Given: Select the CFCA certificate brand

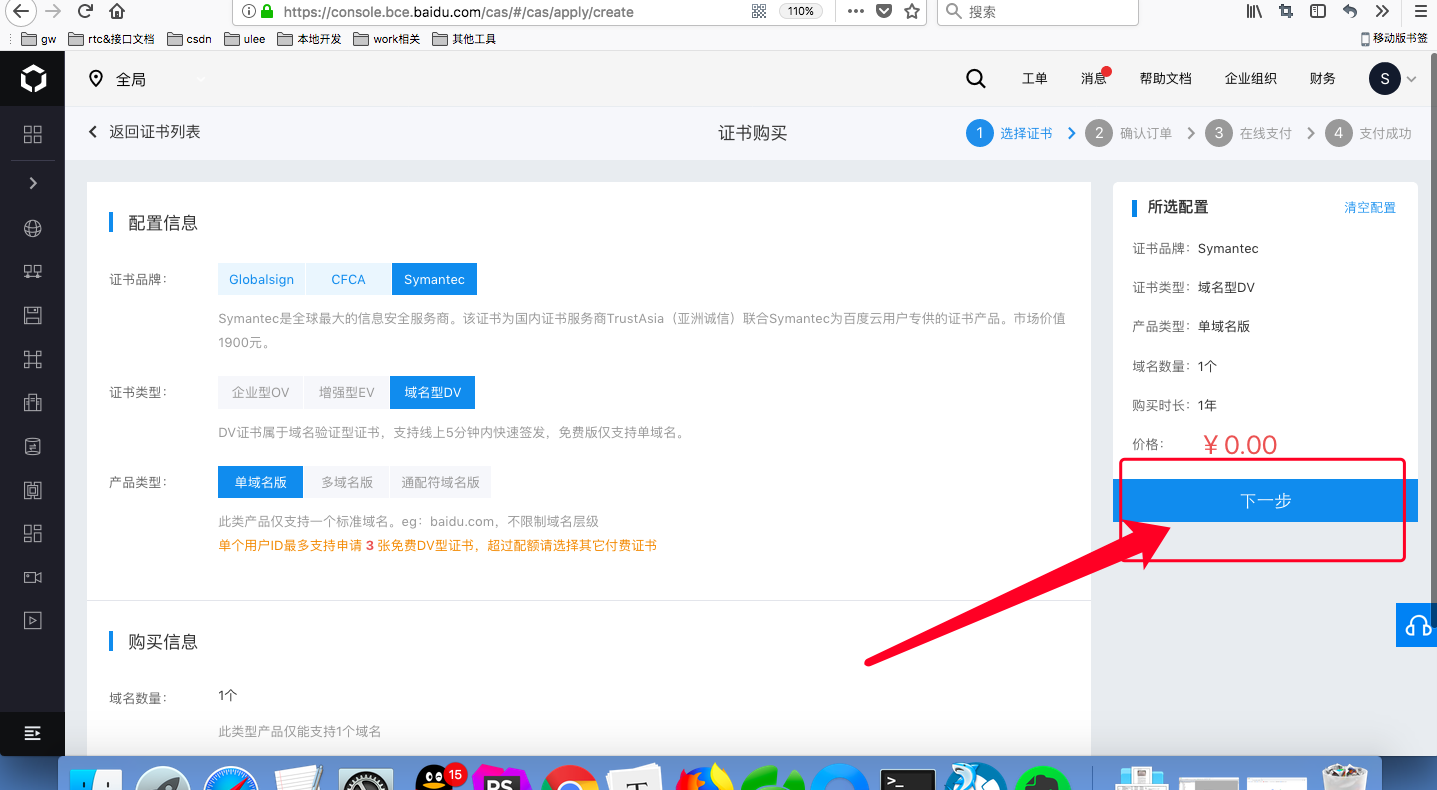Looking at the screenshot, I should 348,280.
